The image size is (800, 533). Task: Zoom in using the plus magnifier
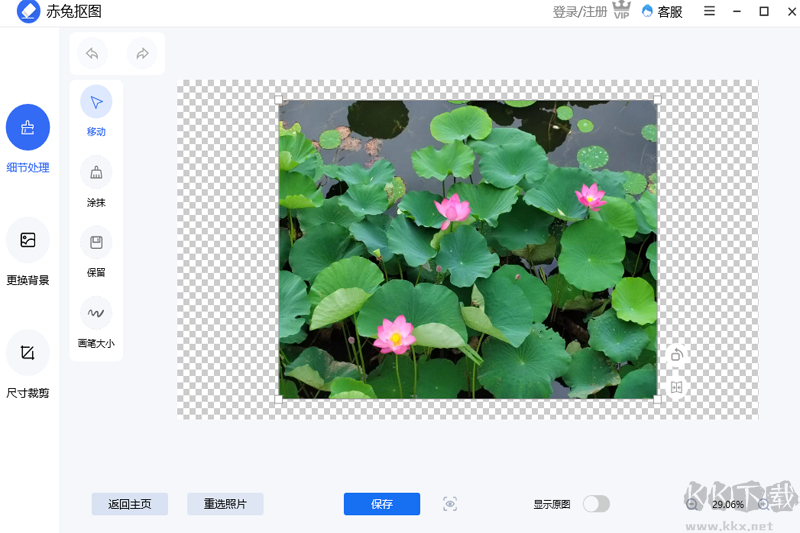coord(764,504)
